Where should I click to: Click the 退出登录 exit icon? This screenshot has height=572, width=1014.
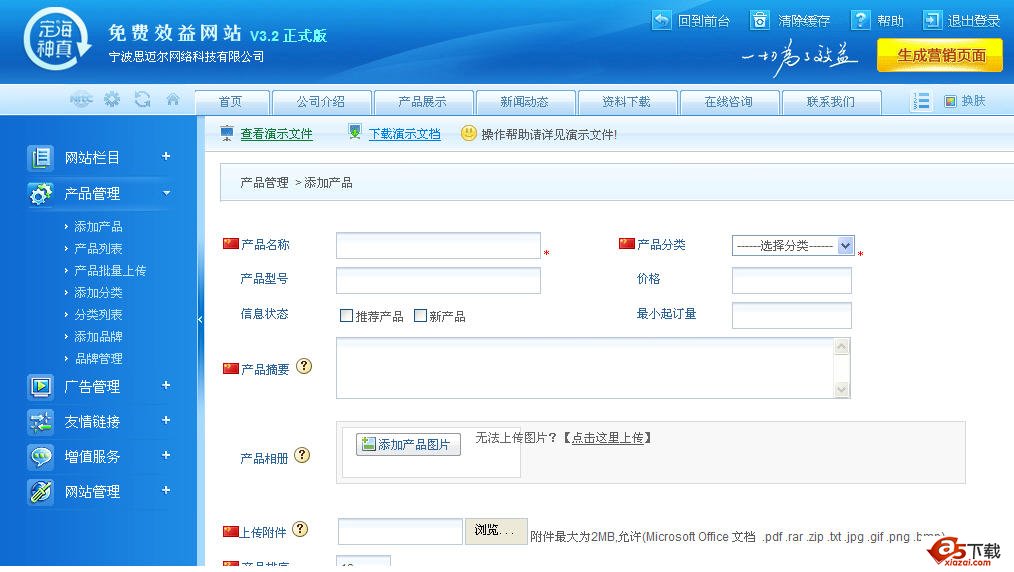click(x=932, y=20)
